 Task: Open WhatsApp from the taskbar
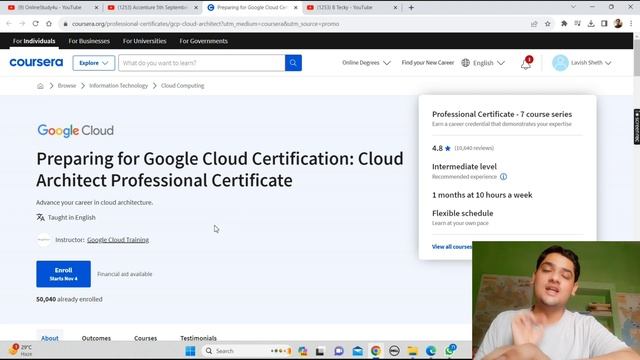coord(450,350)
